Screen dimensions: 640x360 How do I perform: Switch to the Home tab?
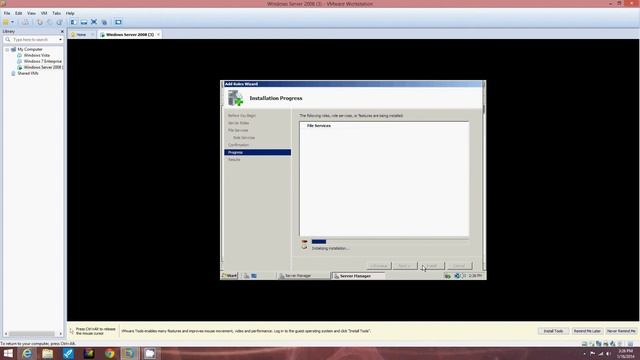(80, 35)
